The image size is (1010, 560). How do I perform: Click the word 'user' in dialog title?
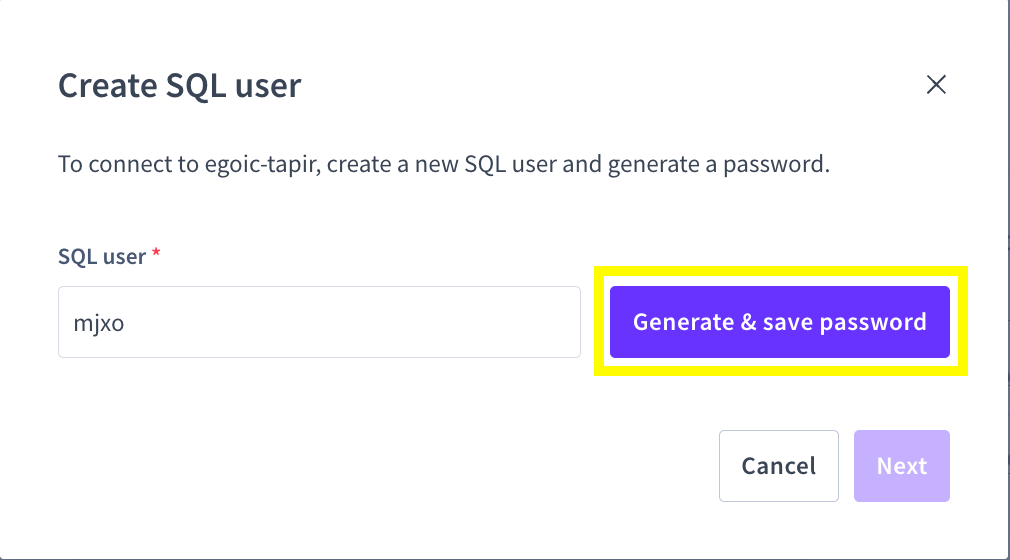[267, 86]
